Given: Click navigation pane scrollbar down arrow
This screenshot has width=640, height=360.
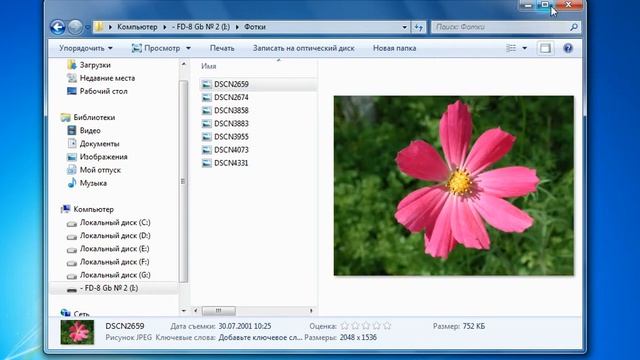Looking at the screenshot, I should (184, 311).
